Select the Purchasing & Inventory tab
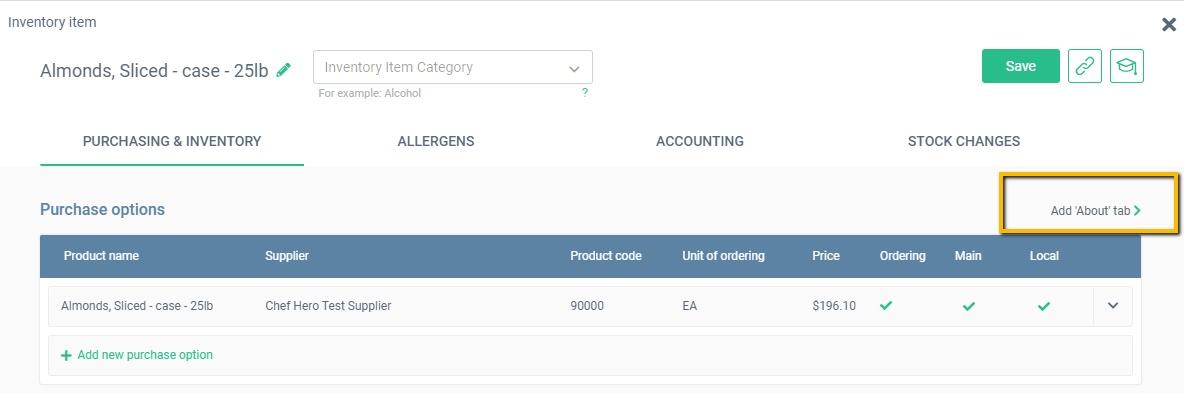Screen dimensions: 1184x393 (172, 141)
